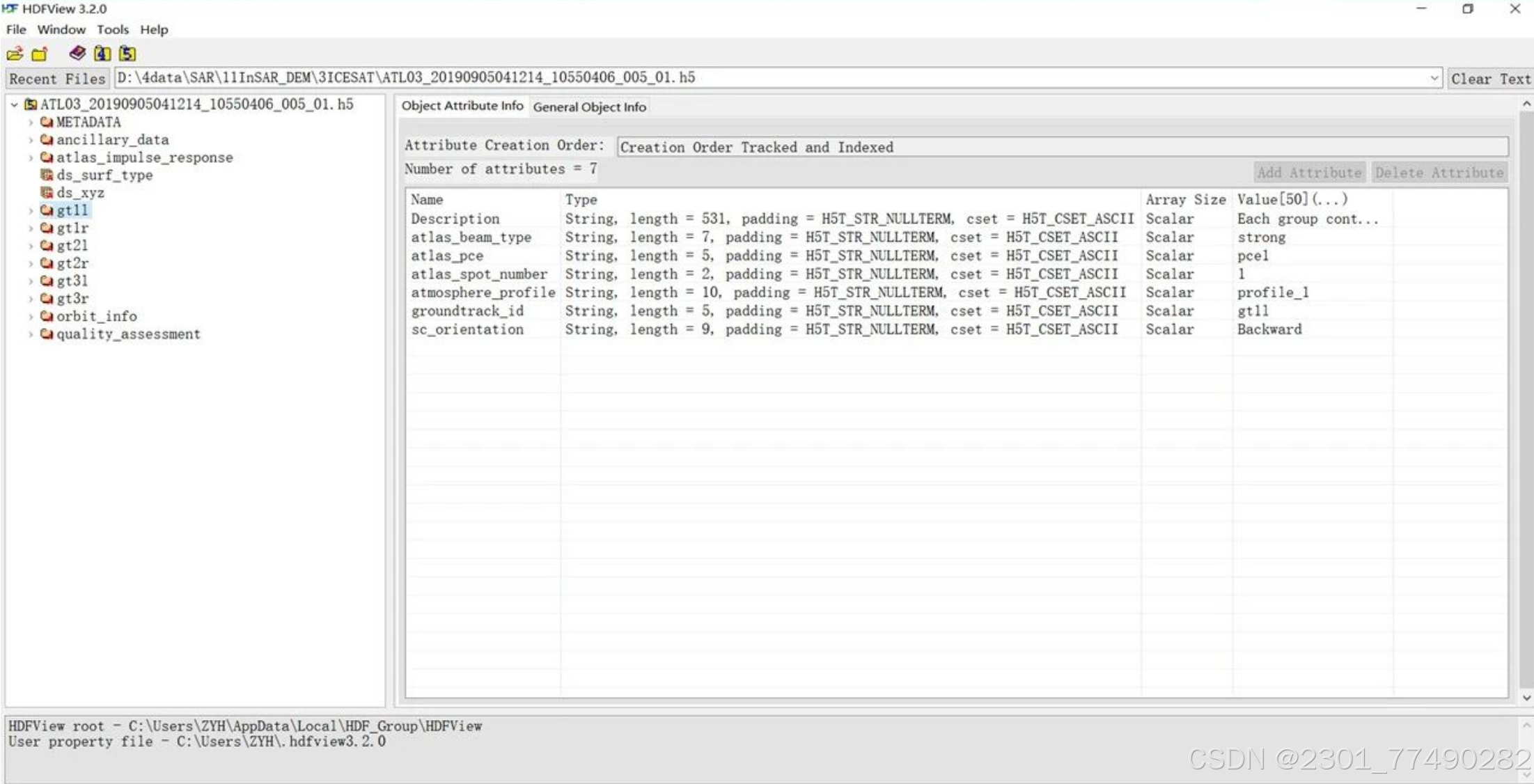Open the Window menu
Image resolution: width=1534 pixels, height=784 pixels.
pos(61,29)
